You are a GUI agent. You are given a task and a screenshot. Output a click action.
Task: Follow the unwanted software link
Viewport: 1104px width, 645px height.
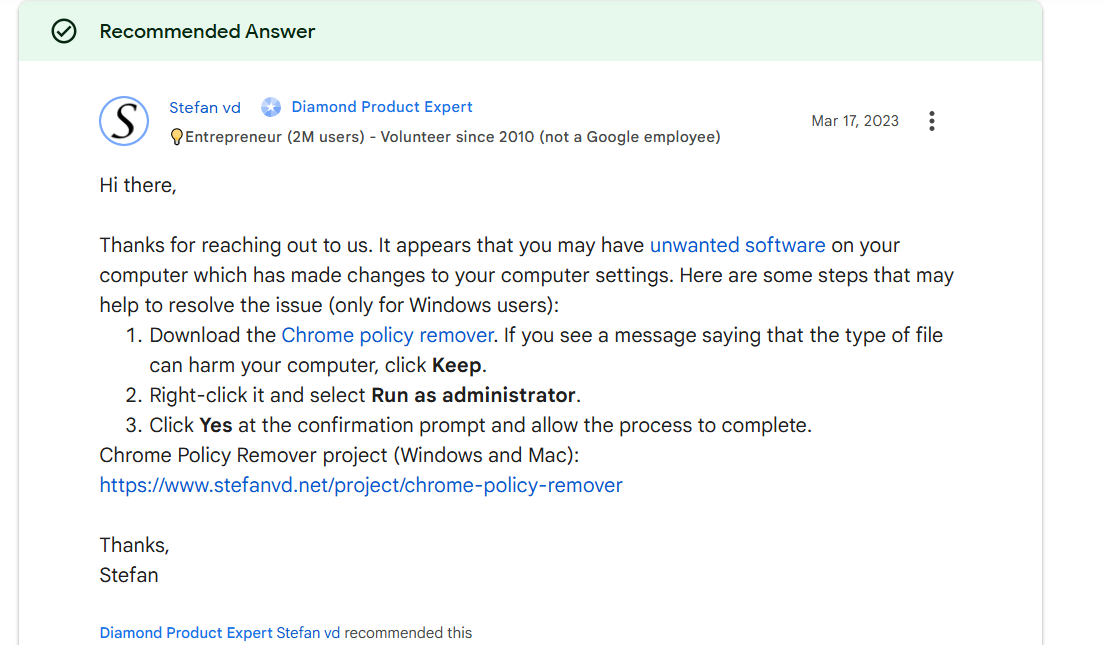737,245
